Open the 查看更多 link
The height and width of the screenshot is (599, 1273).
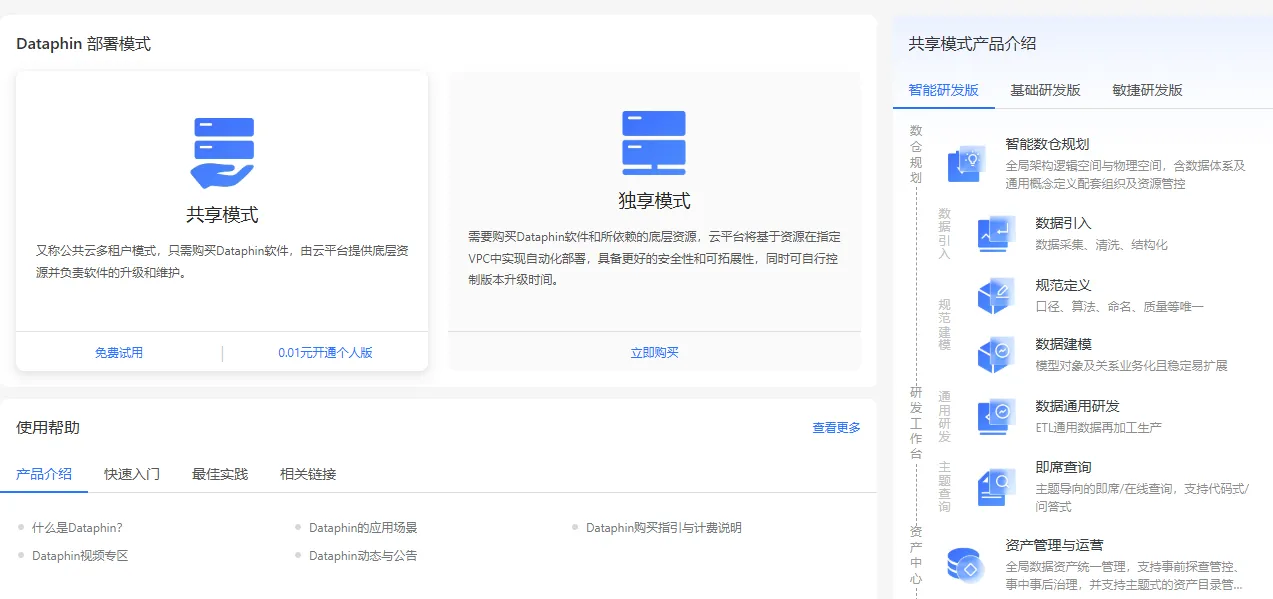point(836,428)
